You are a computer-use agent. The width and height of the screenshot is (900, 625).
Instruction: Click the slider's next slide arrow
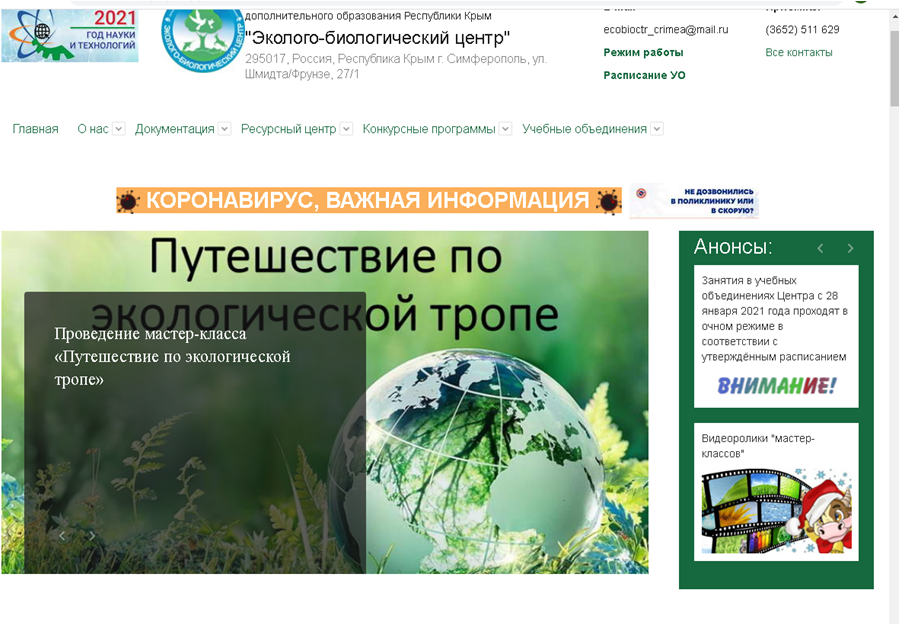[x=92, y=536]
